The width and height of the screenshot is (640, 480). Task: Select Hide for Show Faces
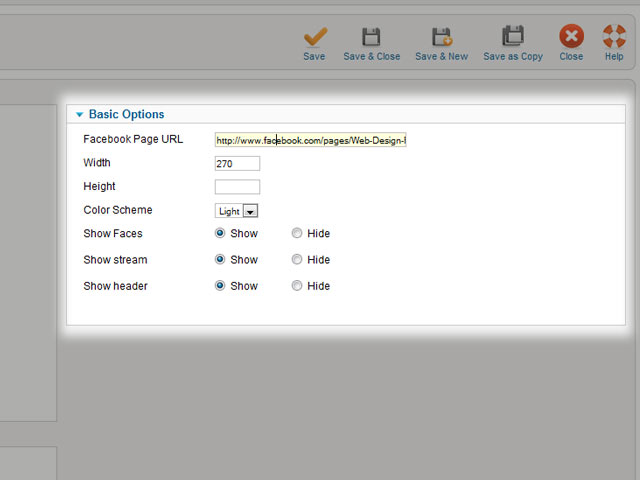297,233
